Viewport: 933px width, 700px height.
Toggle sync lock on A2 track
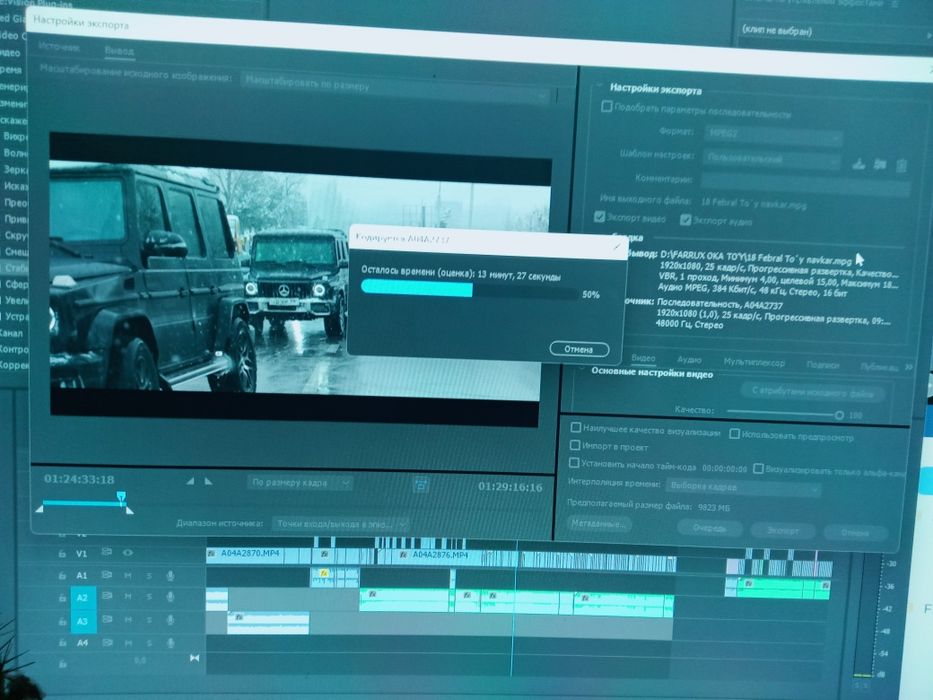(107, 596)
